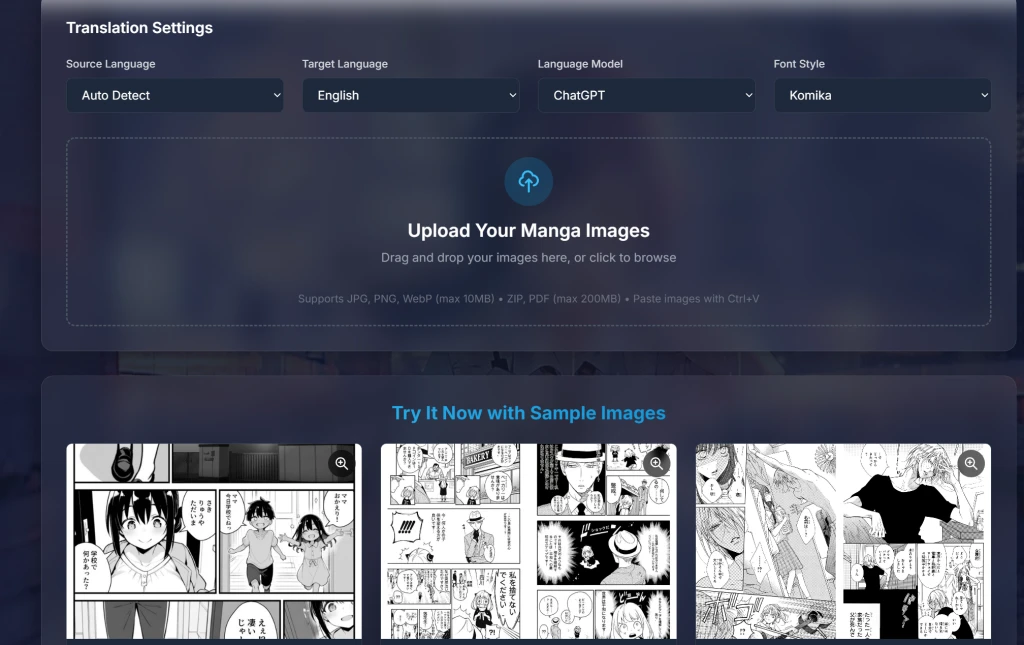Viewport: 1024px width, 645px height.
Task: Click the 'click to browse' drag-and-drop text
Action: click(528, 258)
